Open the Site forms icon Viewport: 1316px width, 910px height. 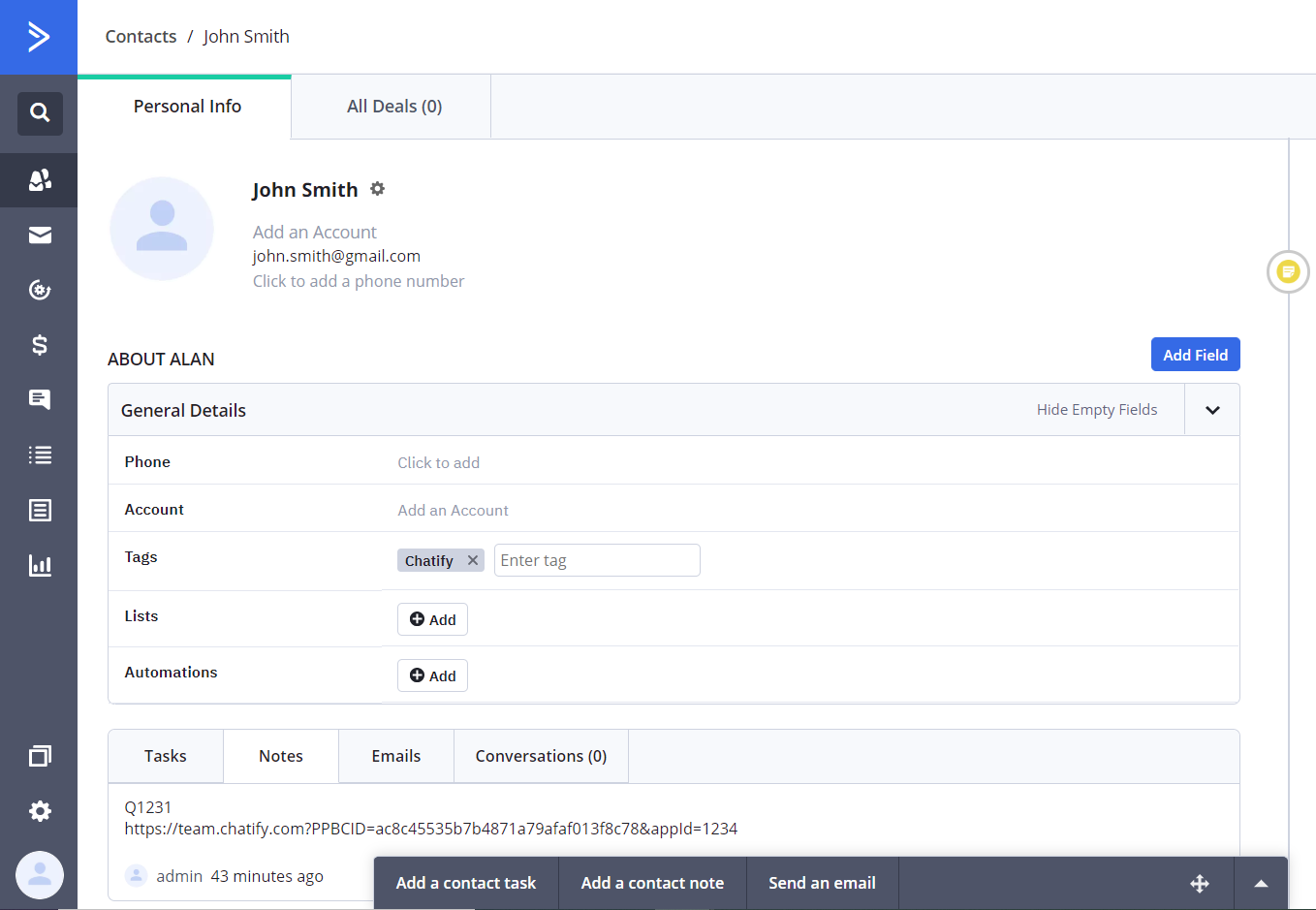(40, 511)
